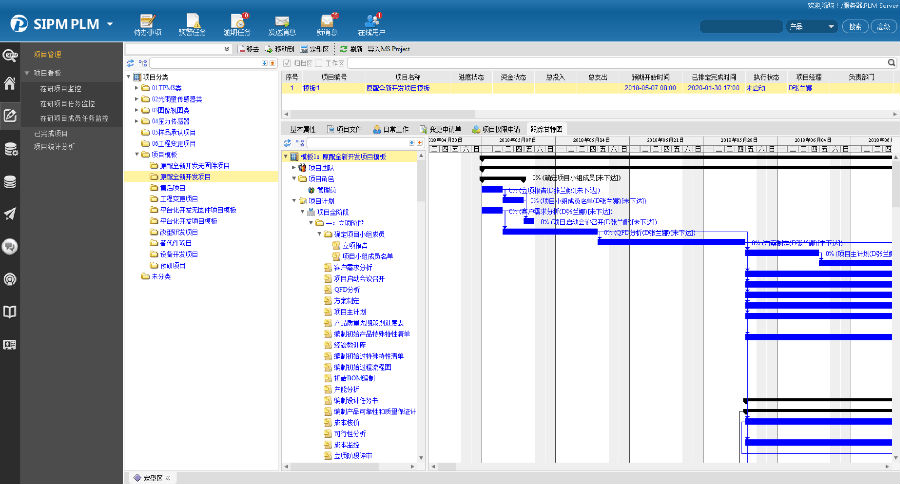Click Import MS Project button
900x484 pixels.
click(x=386, y=48)
